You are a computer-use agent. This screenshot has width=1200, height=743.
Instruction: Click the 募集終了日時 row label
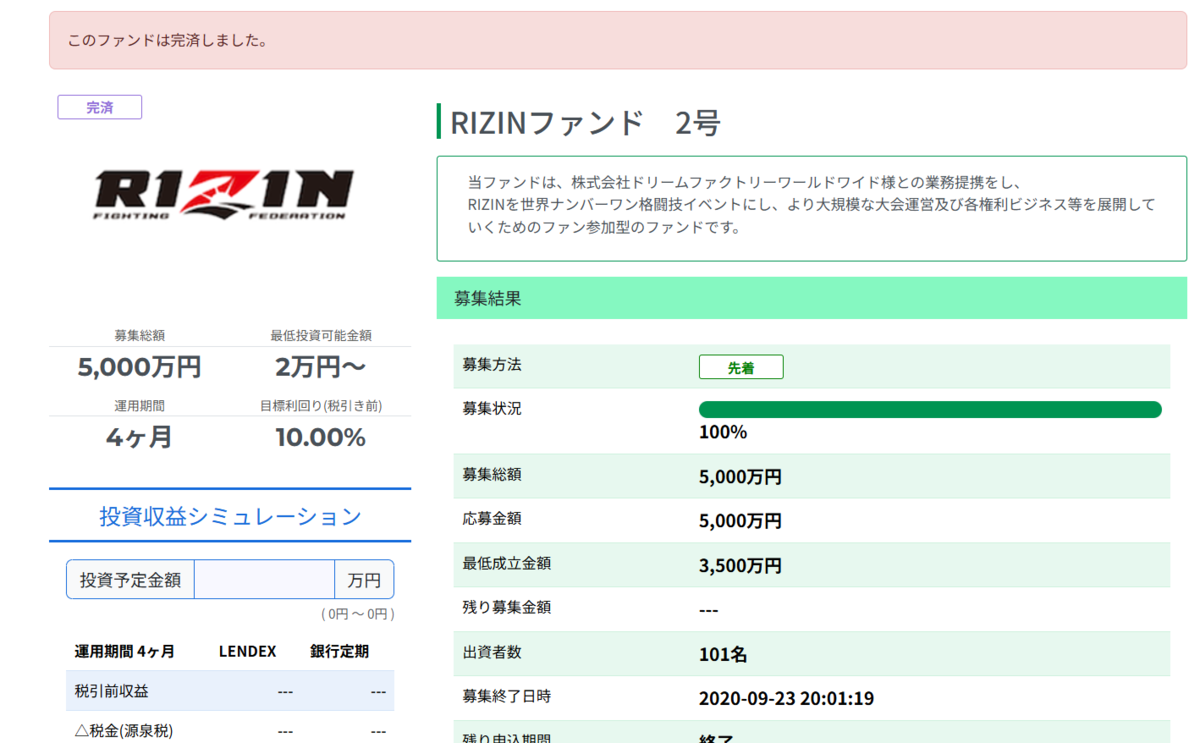point(507,696)
